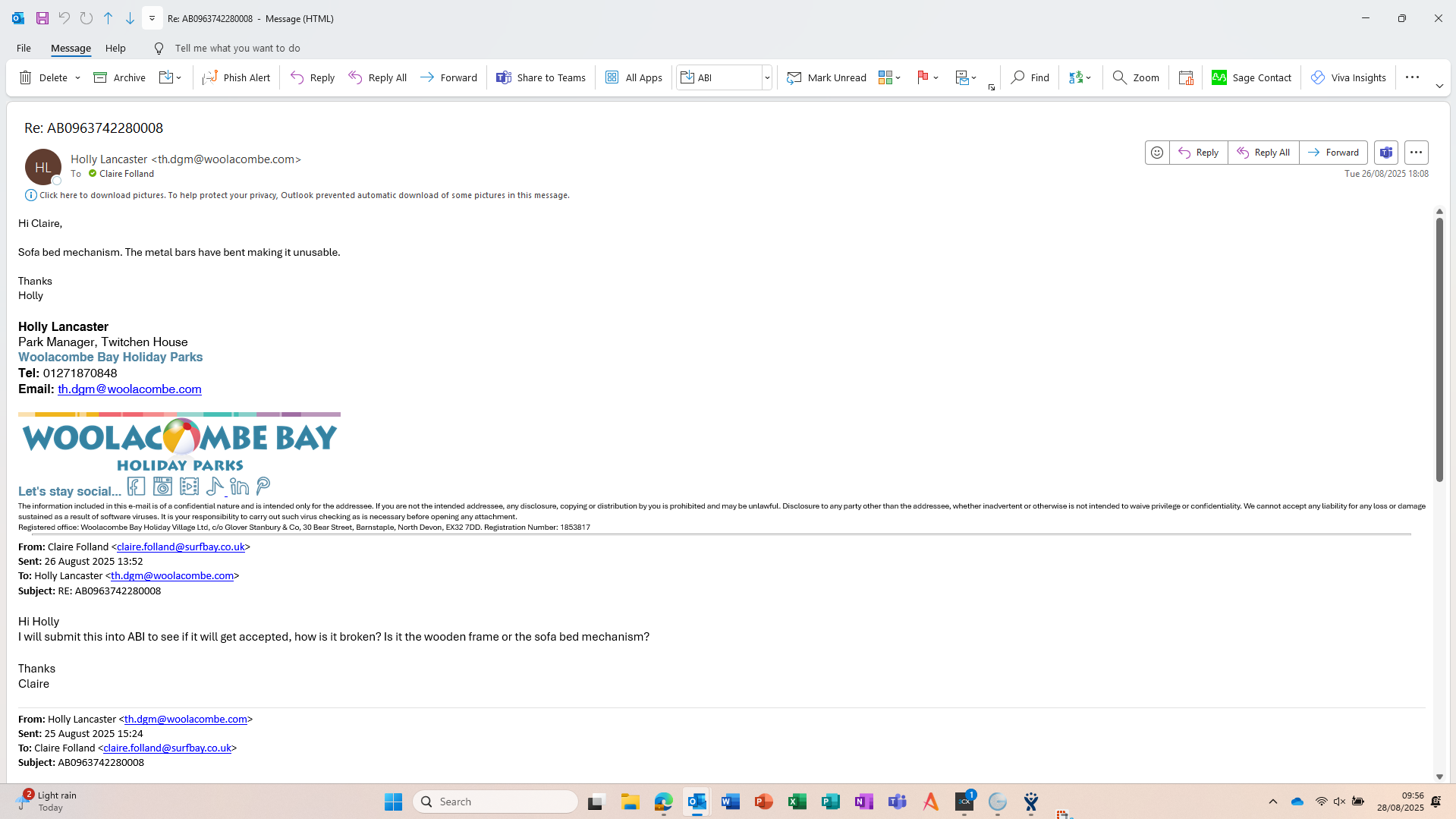Click the info bar to download pictures
The image size is (1456, 819).
(x=297, y=195)
